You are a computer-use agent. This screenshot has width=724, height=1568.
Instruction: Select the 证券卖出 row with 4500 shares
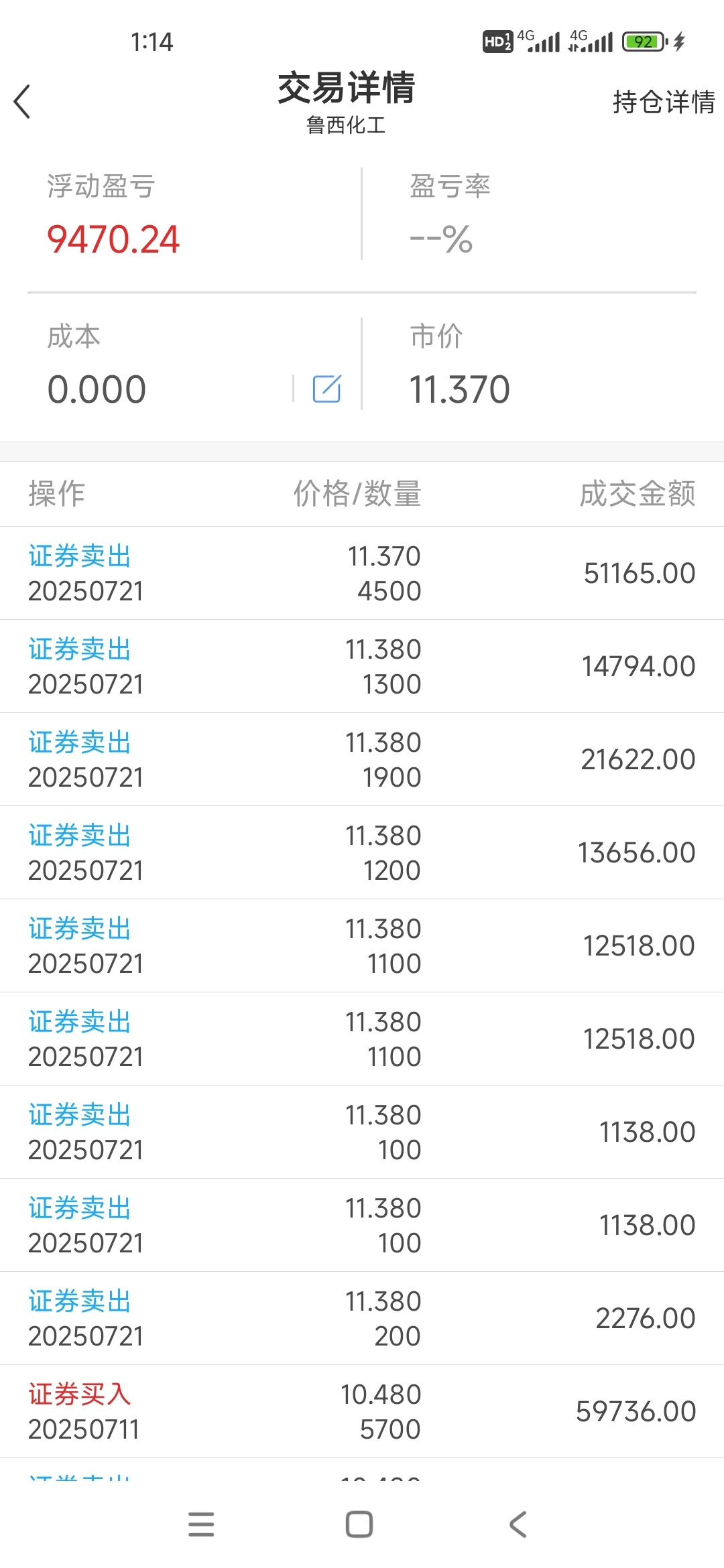click(362, 573)
